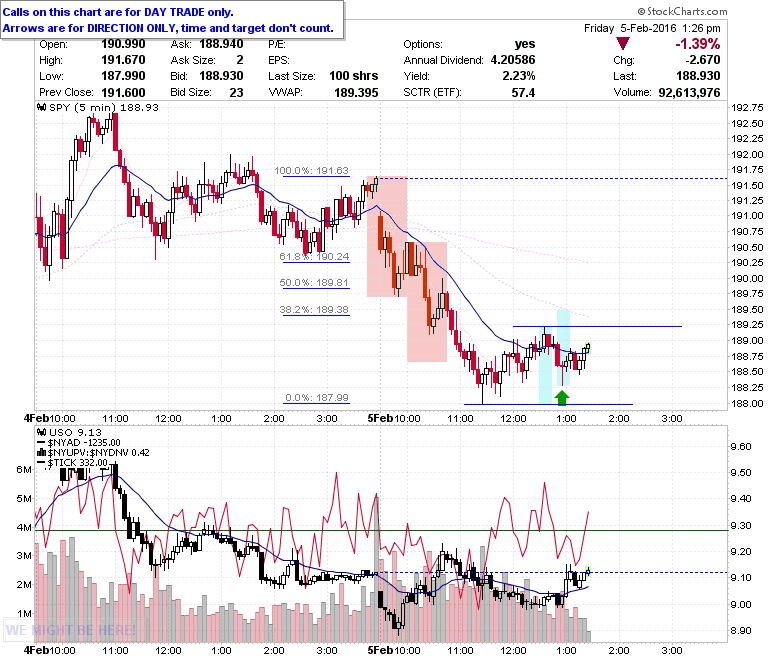The width and height of the screenshot is (780, 659).
Task: Click the Volume value 92,613,976
Action: (689, 93)
